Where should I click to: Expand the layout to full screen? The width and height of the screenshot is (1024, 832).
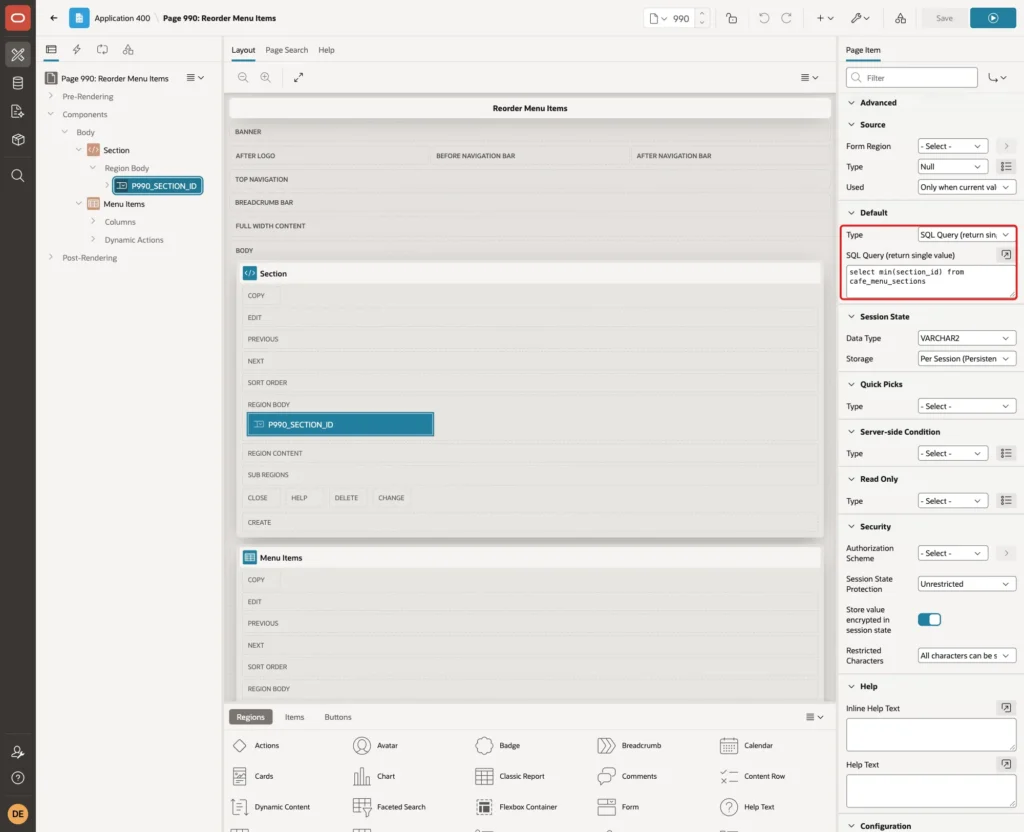[298, 78]
